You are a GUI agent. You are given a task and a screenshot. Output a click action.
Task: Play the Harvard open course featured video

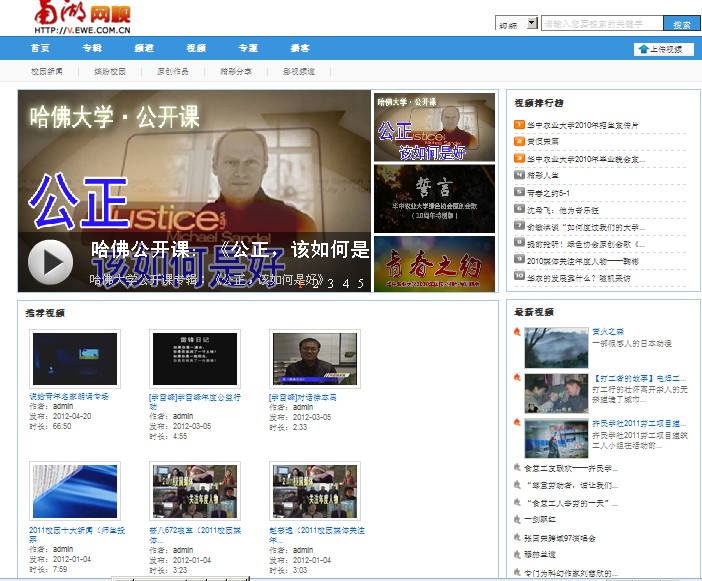pyautogui.click(x=50, y=262)
